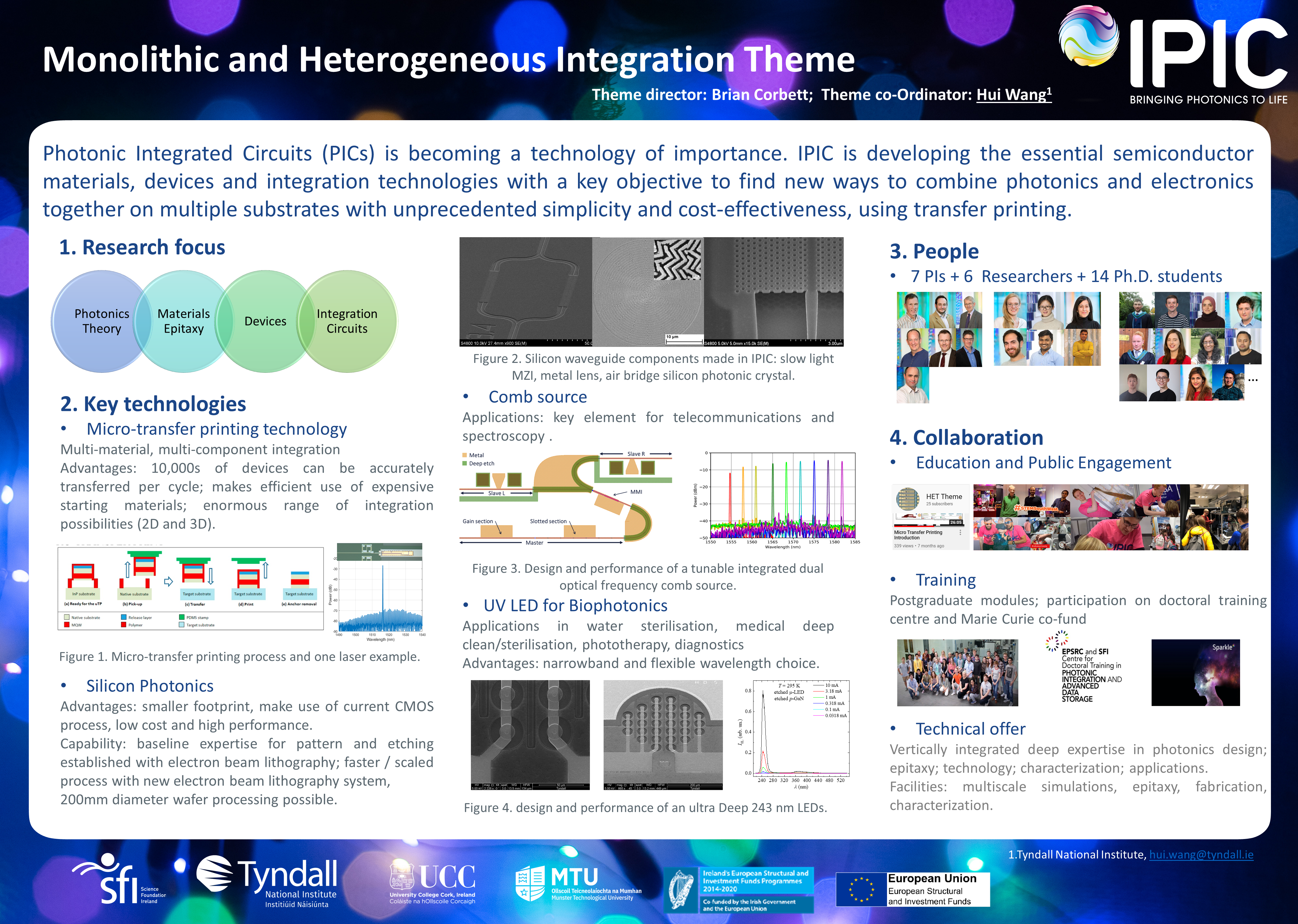Click 'Theme director: Brian Corbett' text
Screen dimensions: 1298x924
click(702, 95)
